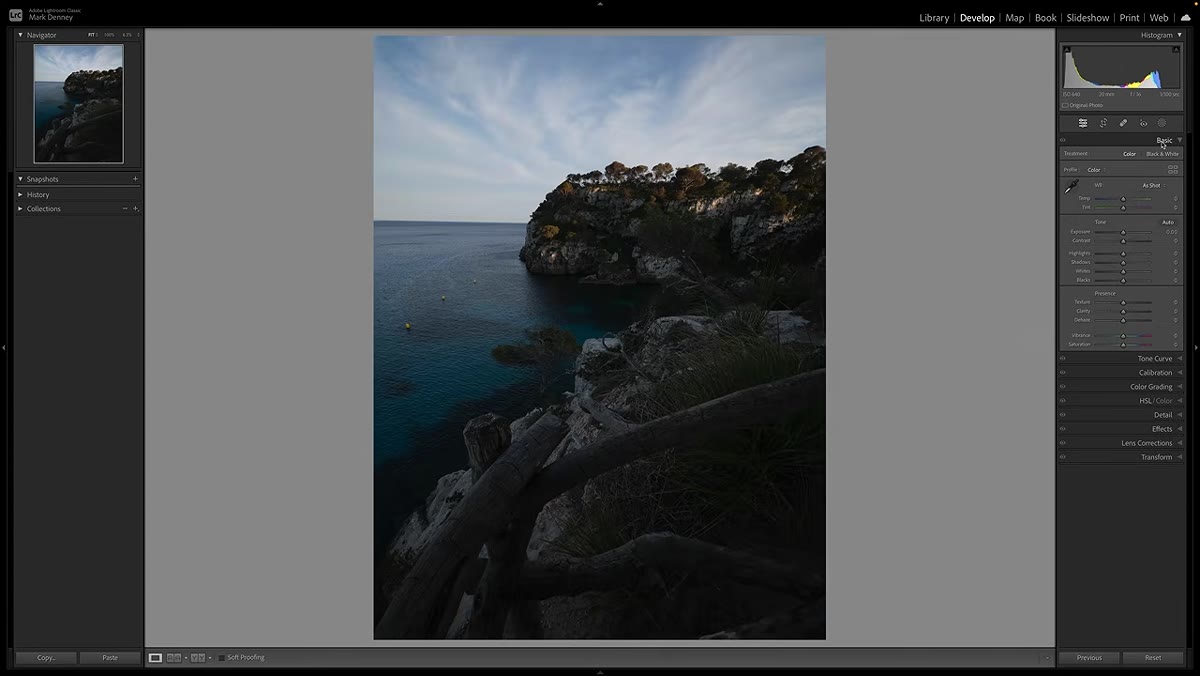Toggle Effects panel visibility eye
This screenshot has width=1200, height=676.
tap(1063, 428)
